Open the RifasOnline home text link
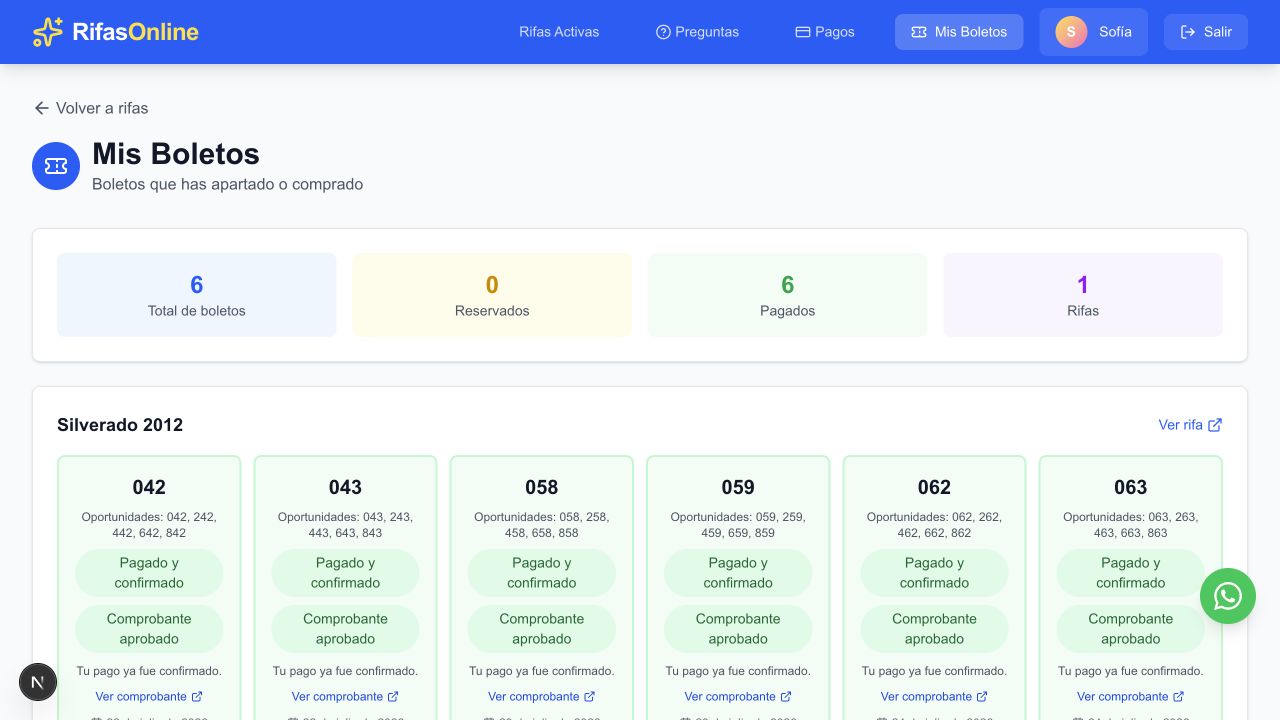The height and width of the screenshot is (720, 1280). [135, 32]
